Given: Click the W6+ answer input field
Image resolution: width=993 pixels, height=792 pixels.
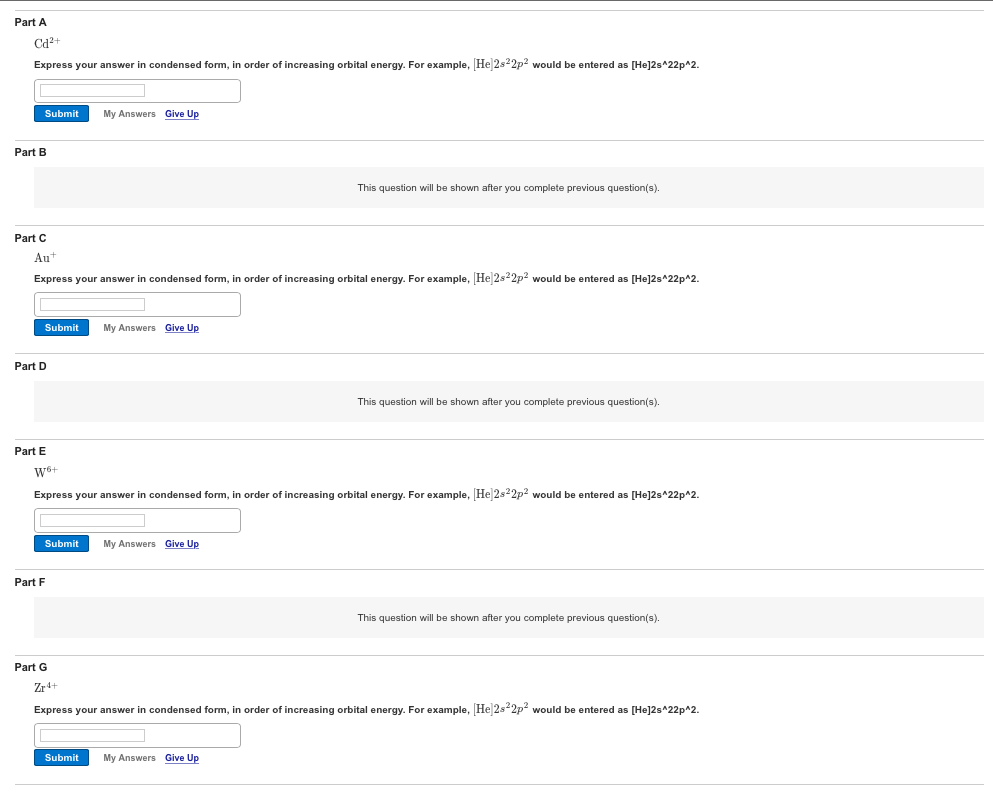Looking at the screenshot, I should click(92, 520).
